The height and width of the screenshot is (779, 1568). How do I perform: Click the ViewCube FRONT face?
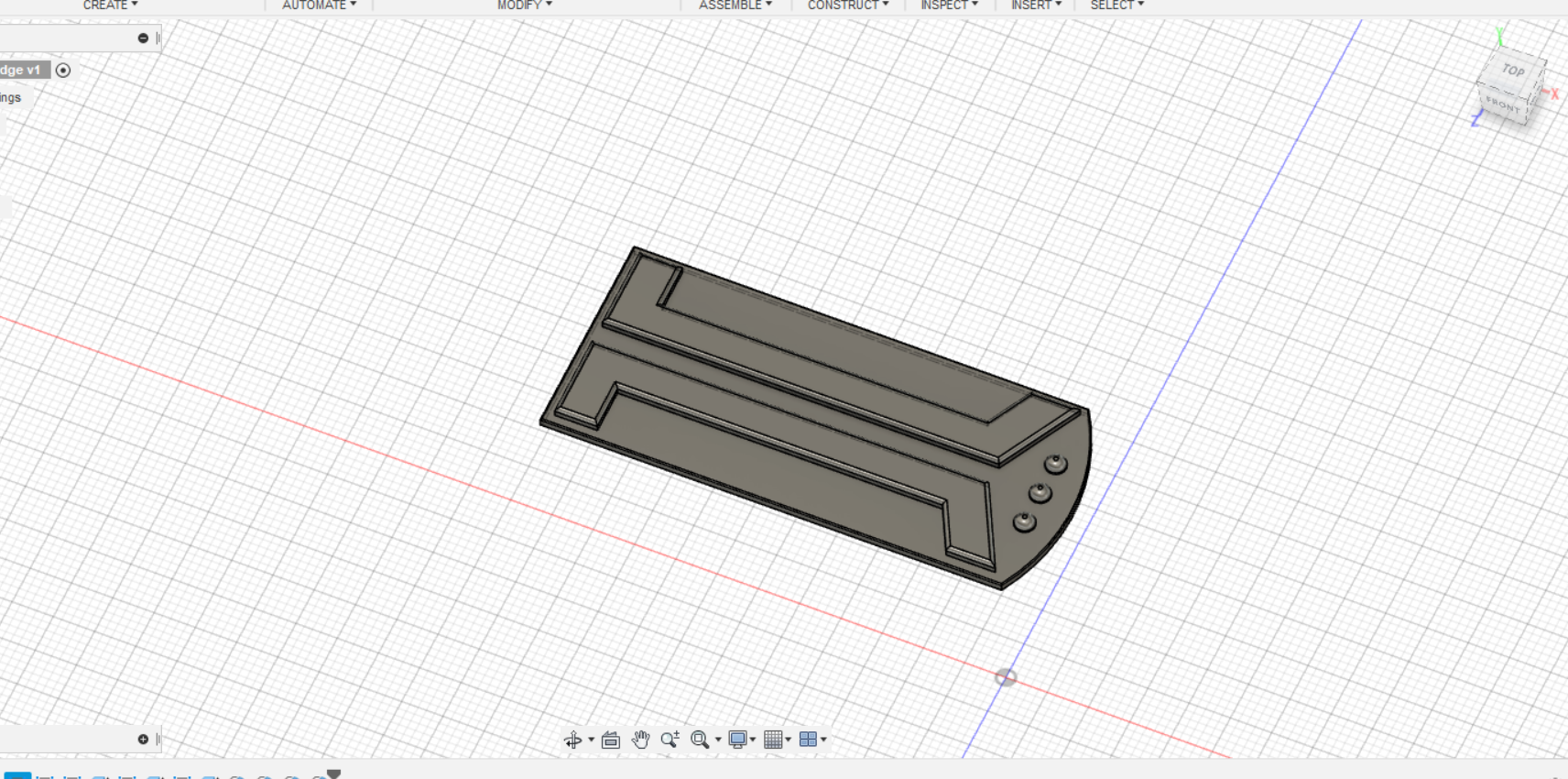click(1502, 104)
